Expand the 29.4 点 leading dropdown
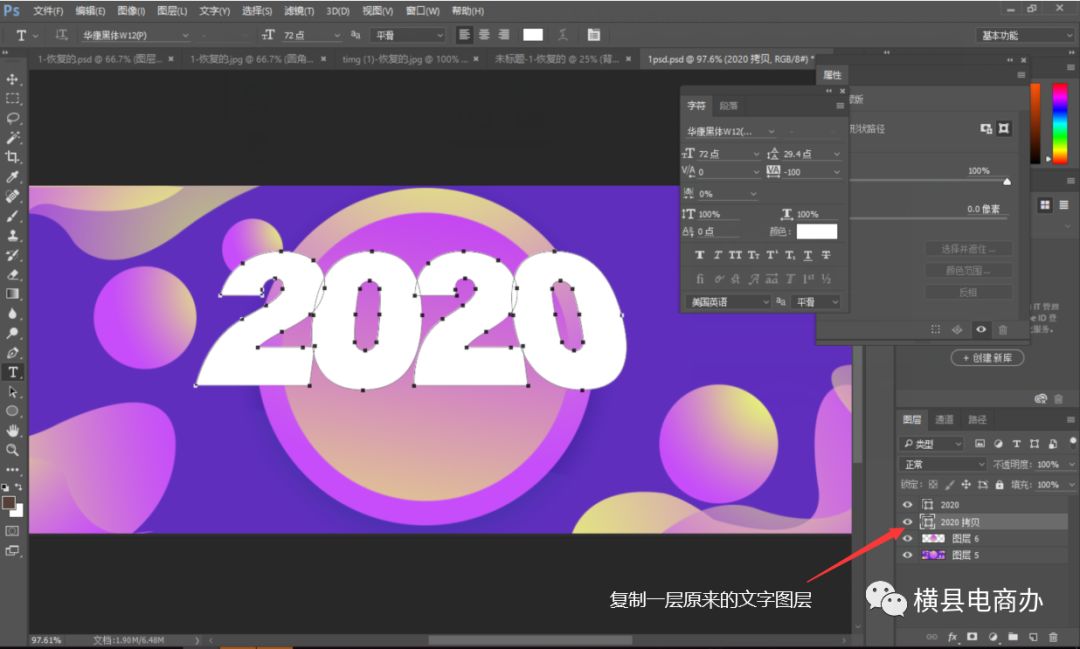1080x649 pixels. click(836, 154)
